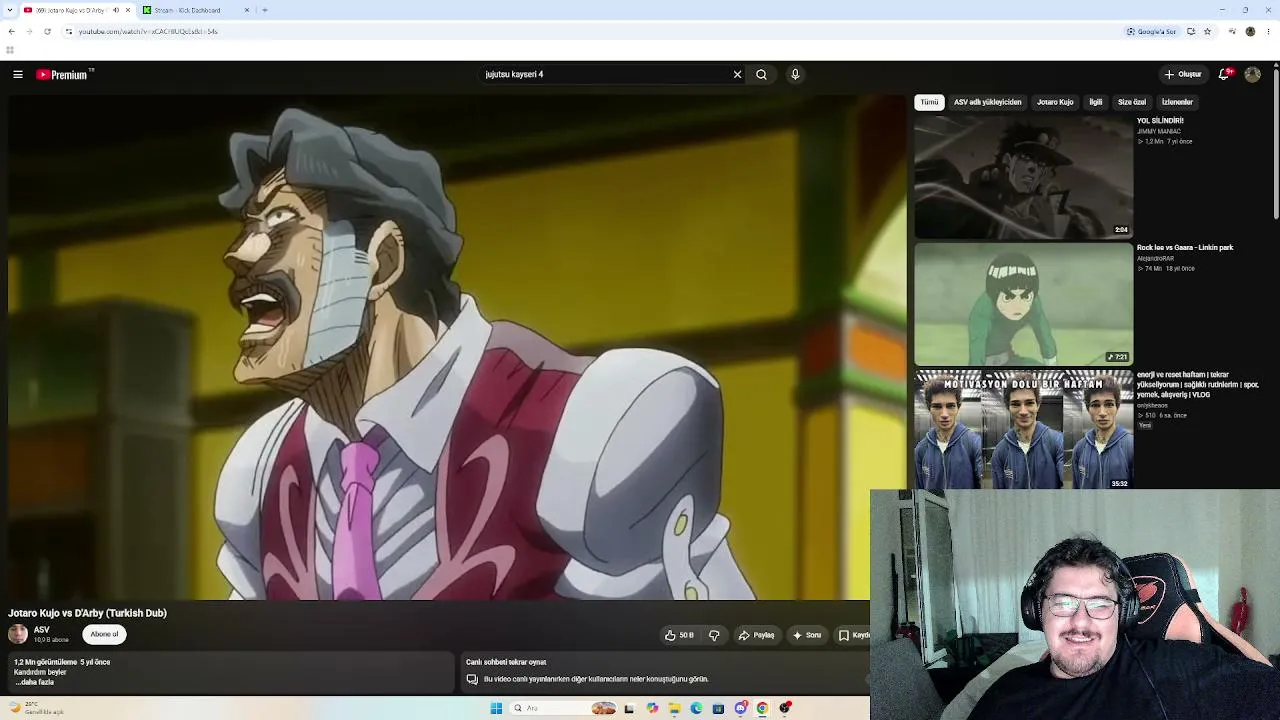1280x720 pixels.
Task: Clear the search box with the X
Action: (737, 74)
